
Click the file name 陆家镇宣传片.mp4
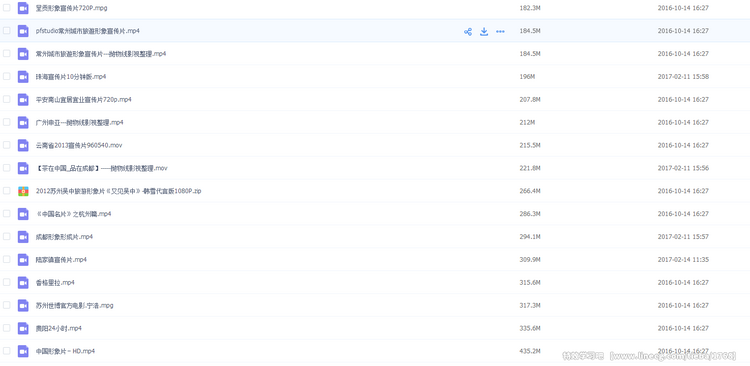point(61,260)
